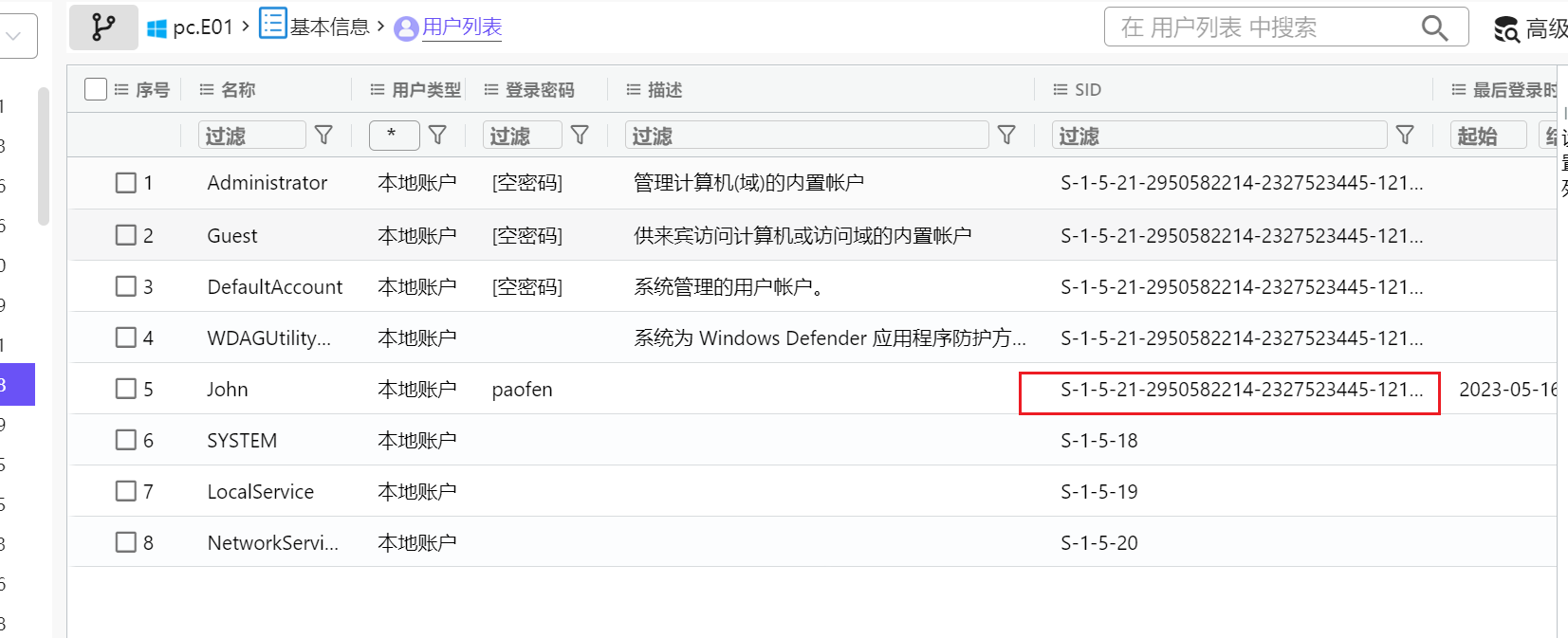The width and height of the screenshot is (1568, 638).
Task: Toggle the select-all checkbox in header
Action: tap(96, 89)
